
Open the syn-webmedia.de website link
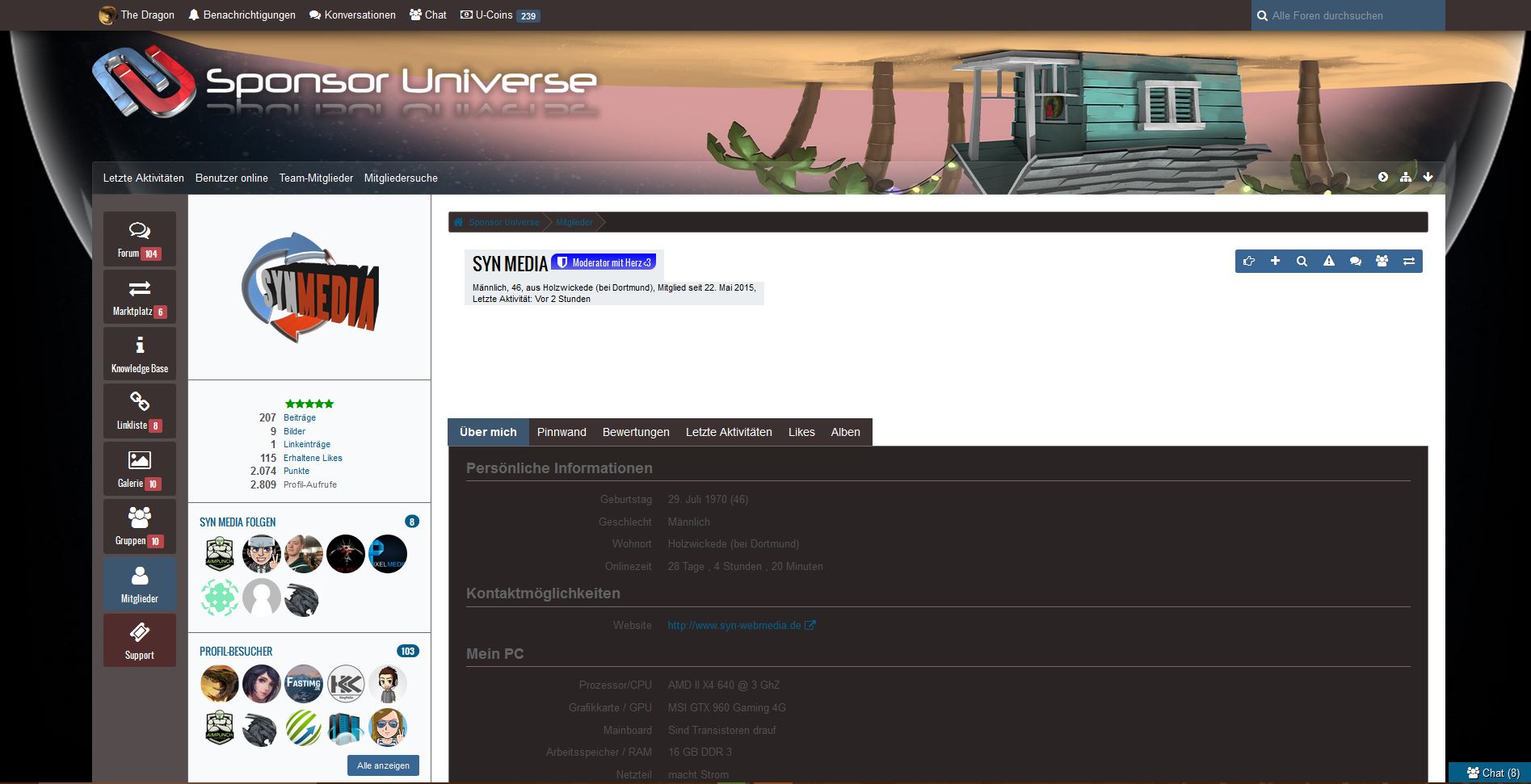(734, 625)
